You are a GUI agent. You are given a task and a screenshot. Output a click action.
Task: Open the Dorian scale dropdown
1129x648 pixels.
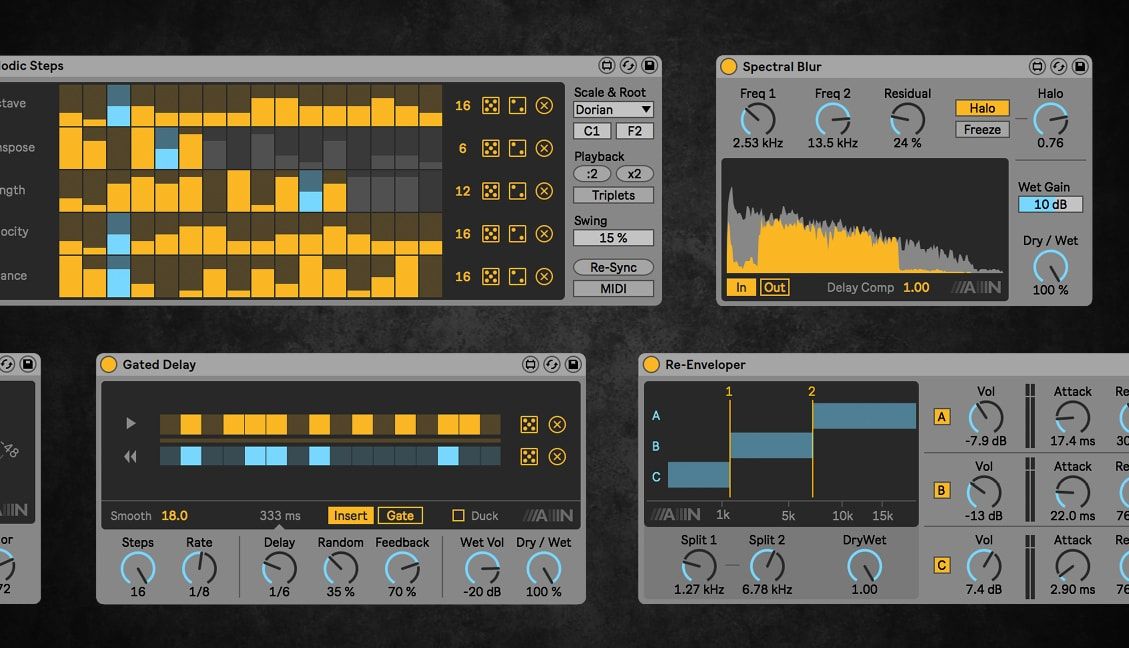(x=613, y=109)
